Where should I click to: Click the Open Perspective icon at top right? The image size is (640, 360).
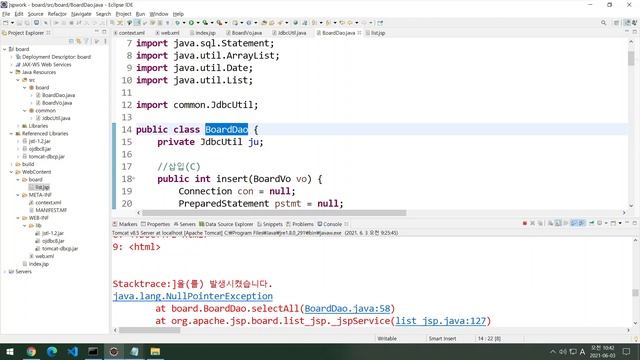click(x=617, y=23)
